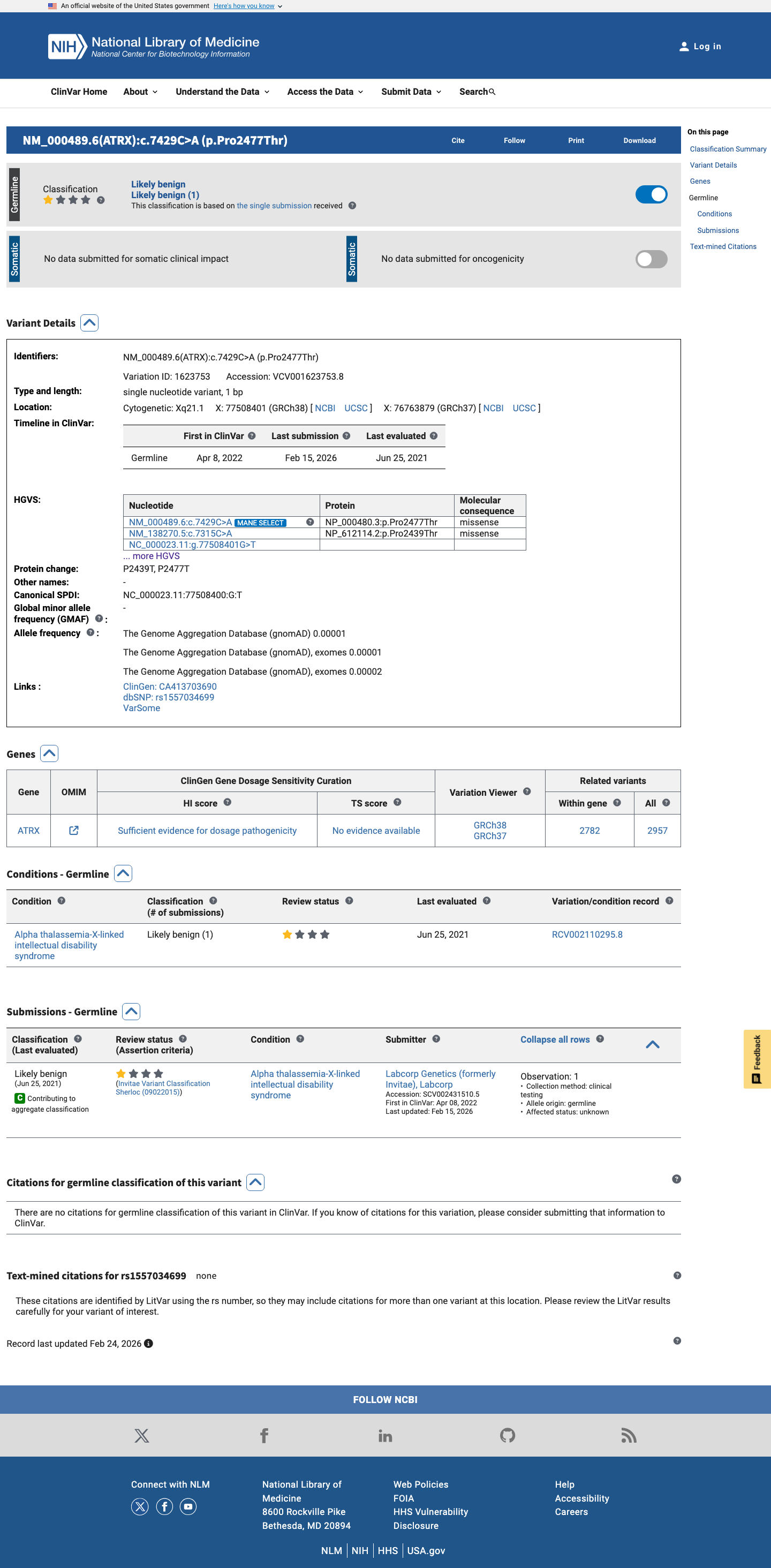The image size is (771, 1568).
Task: Click the Log in user icon
Action: coord(684,46)
